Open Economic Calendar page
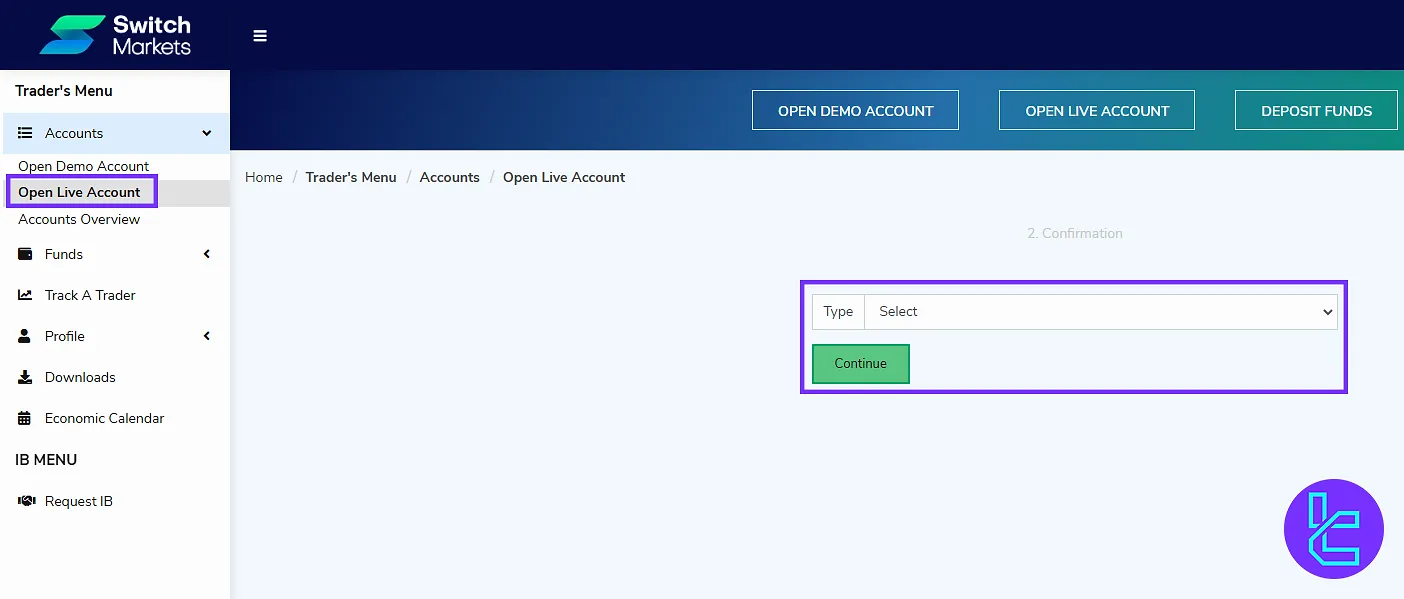Image resolution: width=1404 pixels, height=599 pixels. click(115, 418)
